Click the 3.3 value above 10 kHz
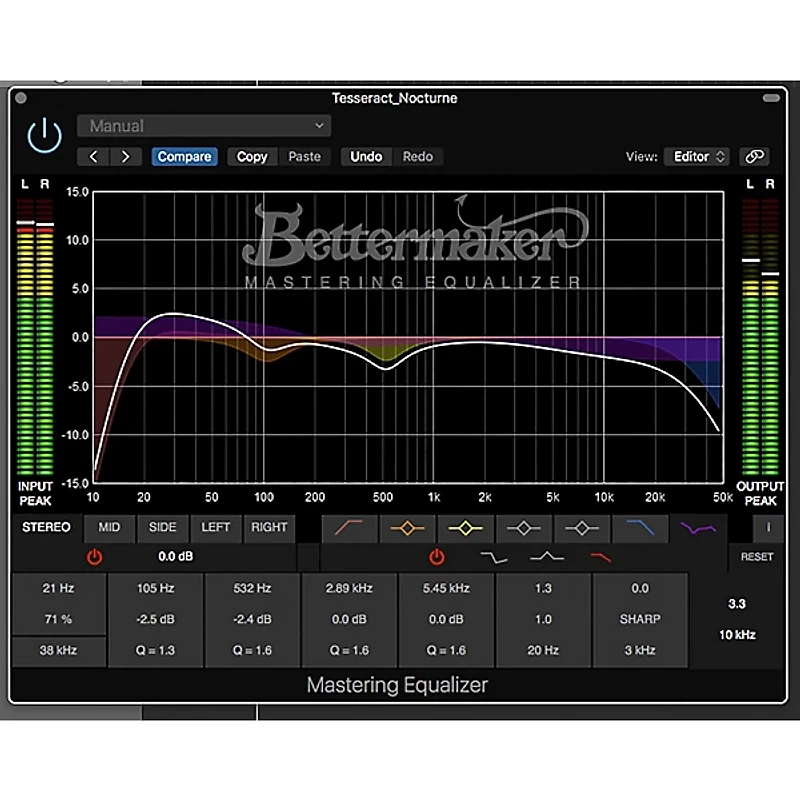Screen dimensions: 800x800 pyautogui.click(x=737, y=604)
